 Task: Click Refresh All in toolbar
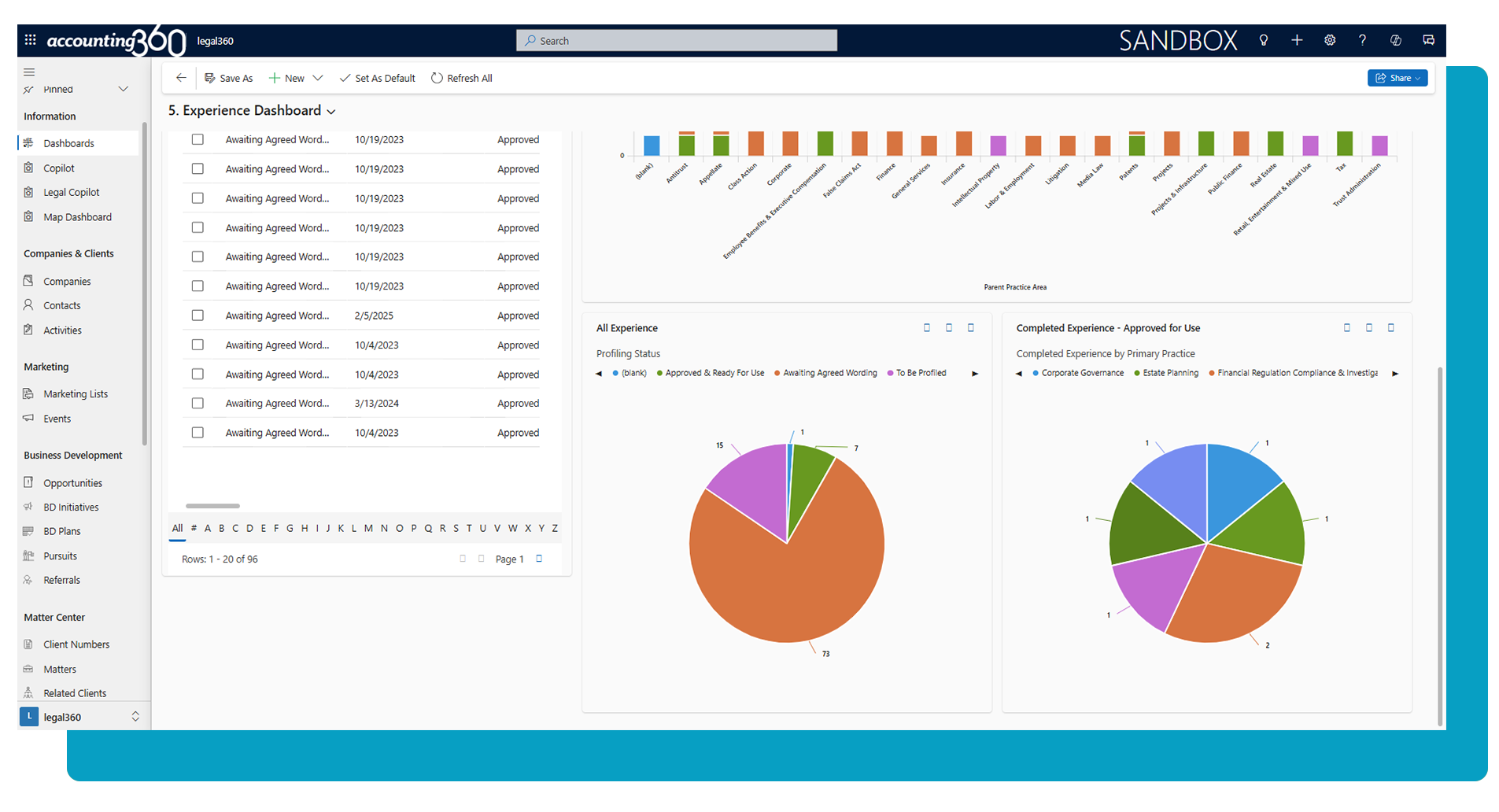[461, 78]
